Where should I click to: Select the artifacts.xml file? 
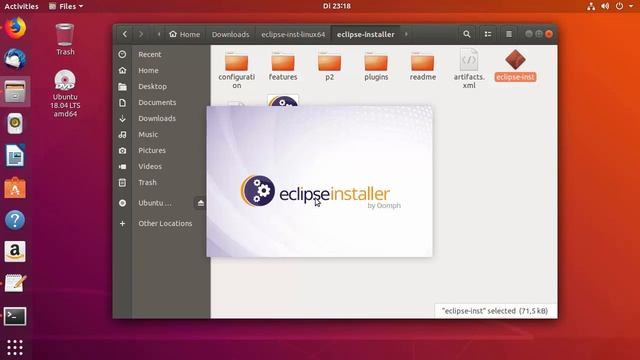469,69
